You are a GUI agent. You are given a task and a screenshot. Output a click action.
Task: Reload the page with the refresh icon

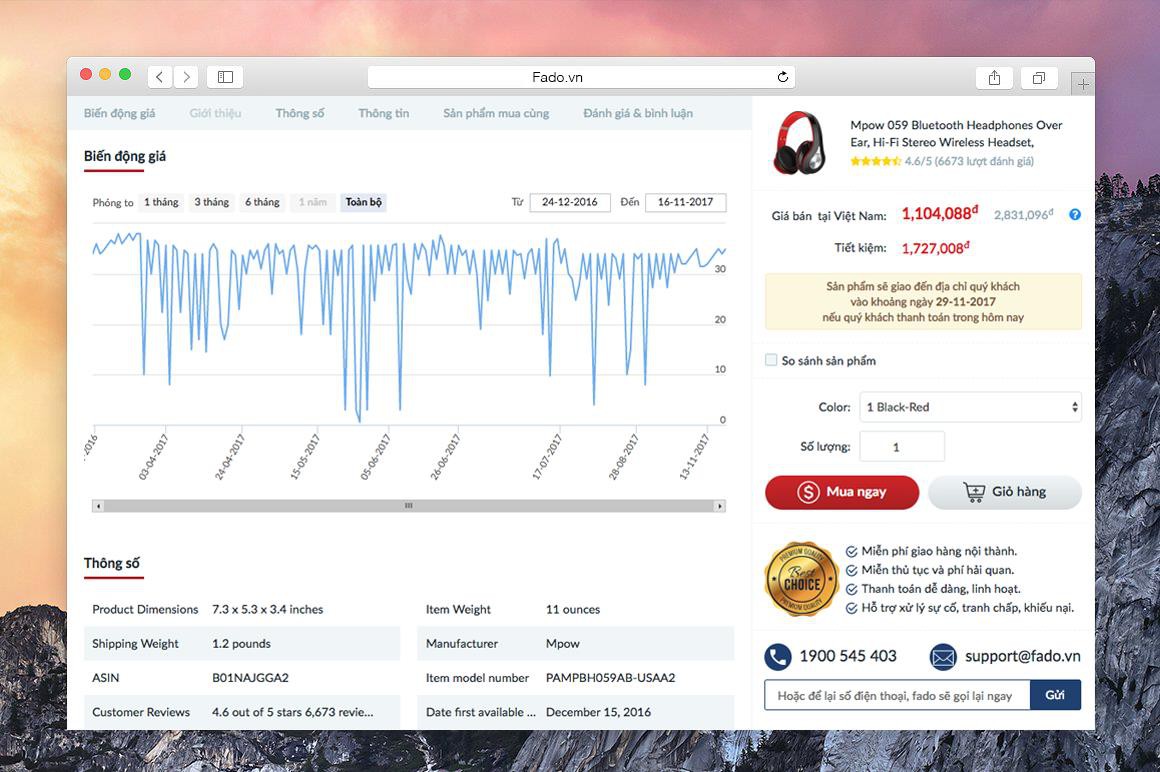(x=783, y=77)
